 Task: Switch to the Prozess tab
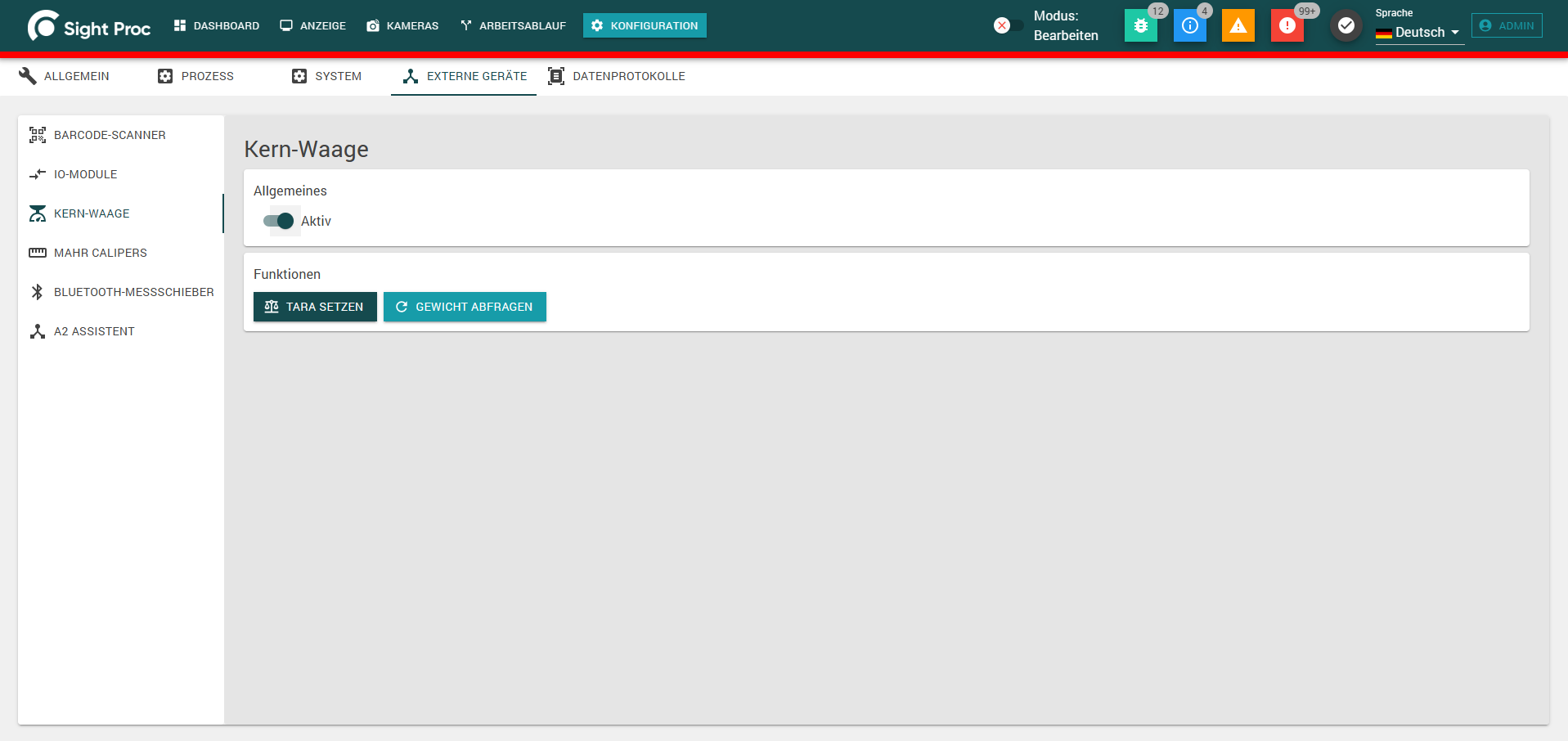(x=196, y=76)
